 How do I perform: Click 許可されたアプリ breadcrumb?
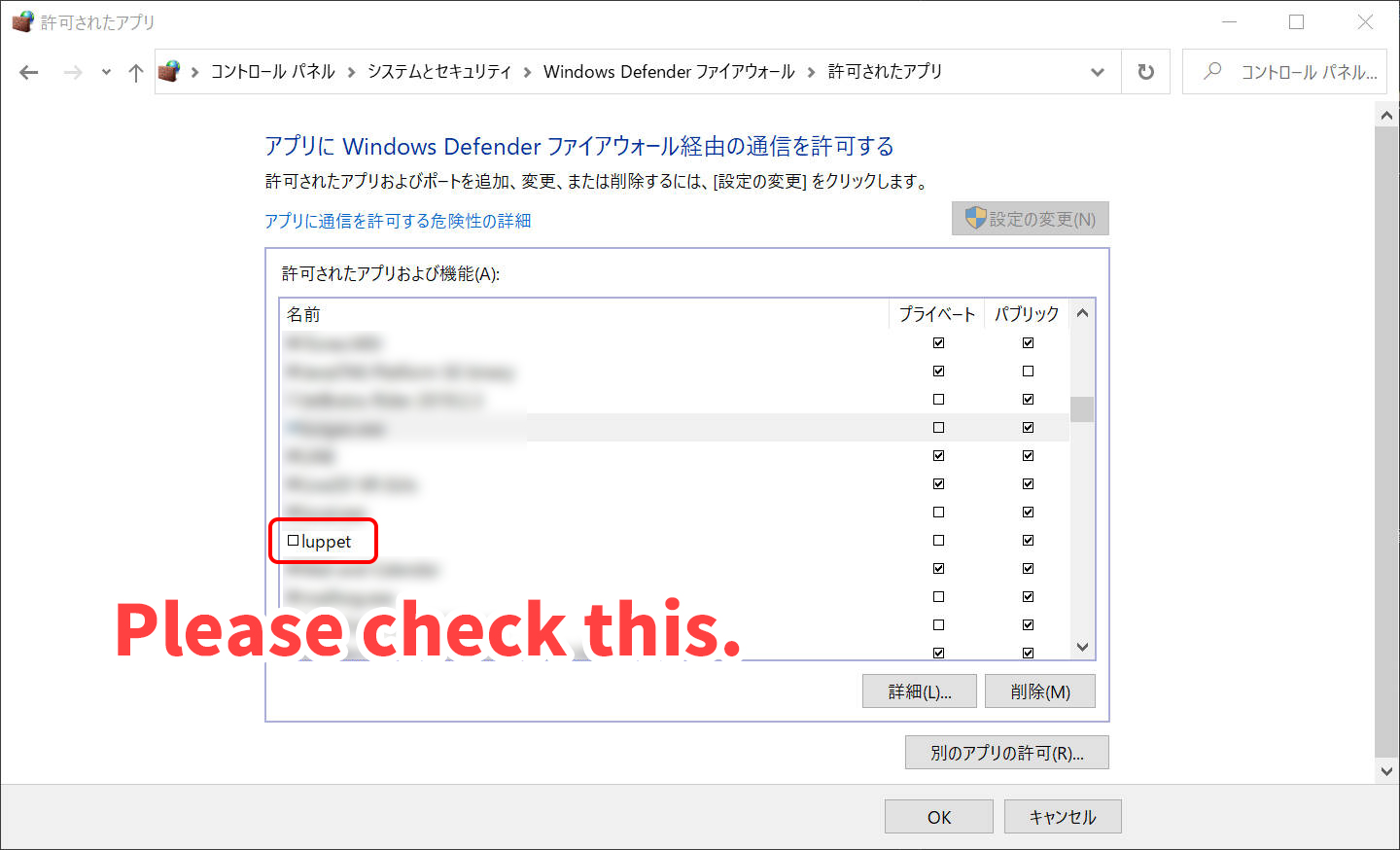point(885,71)
